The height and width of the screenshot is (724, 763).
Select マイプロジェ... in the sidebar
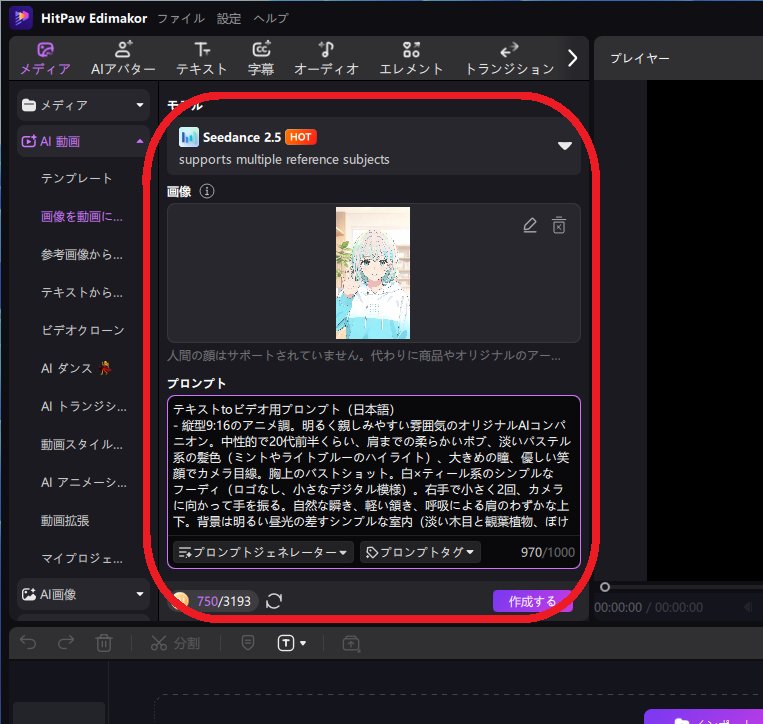[82, 559]
